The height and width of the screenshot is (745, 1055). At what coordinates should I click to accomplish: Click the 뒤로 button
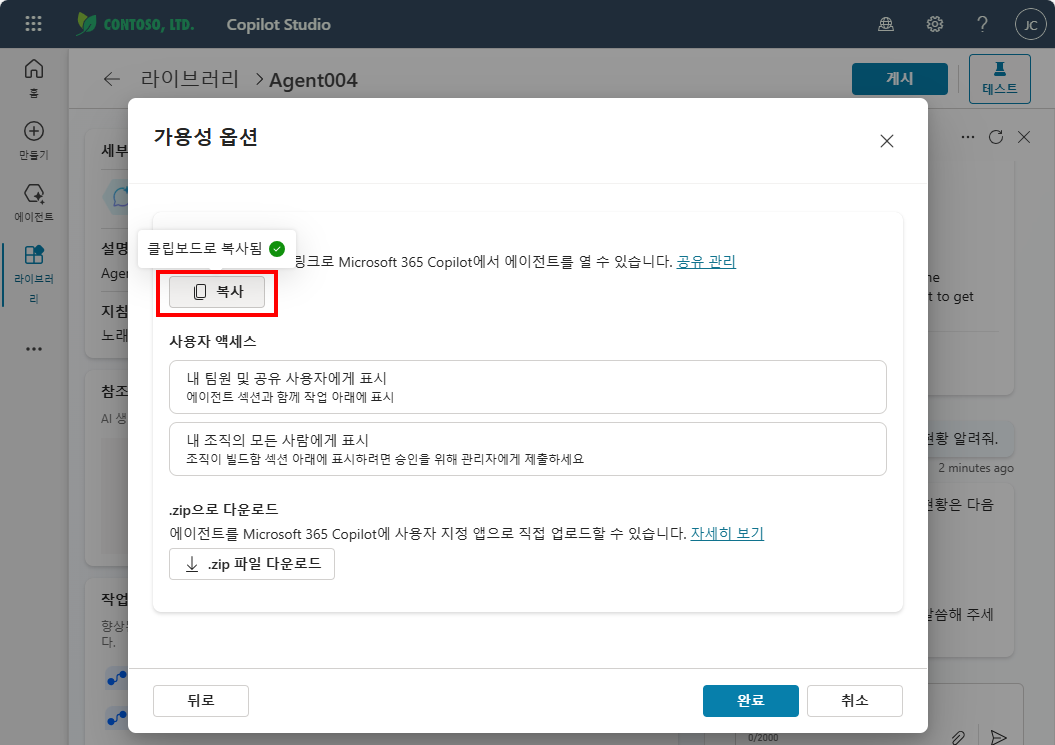pos(201,701)
